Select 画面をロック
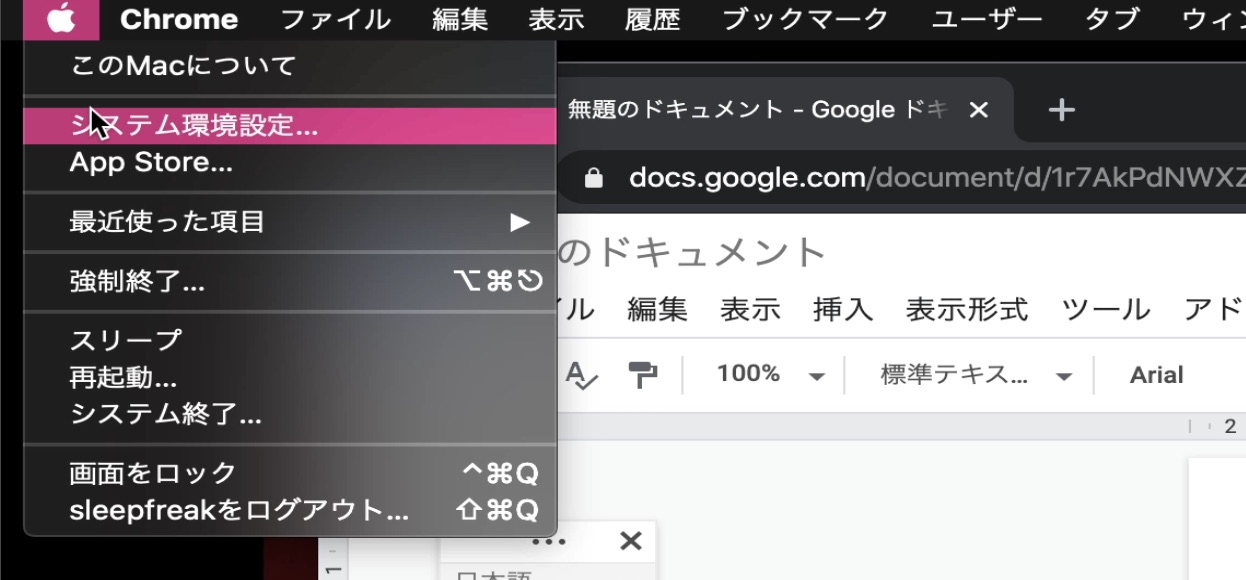Screen dimensions: 1246x580 290,472
